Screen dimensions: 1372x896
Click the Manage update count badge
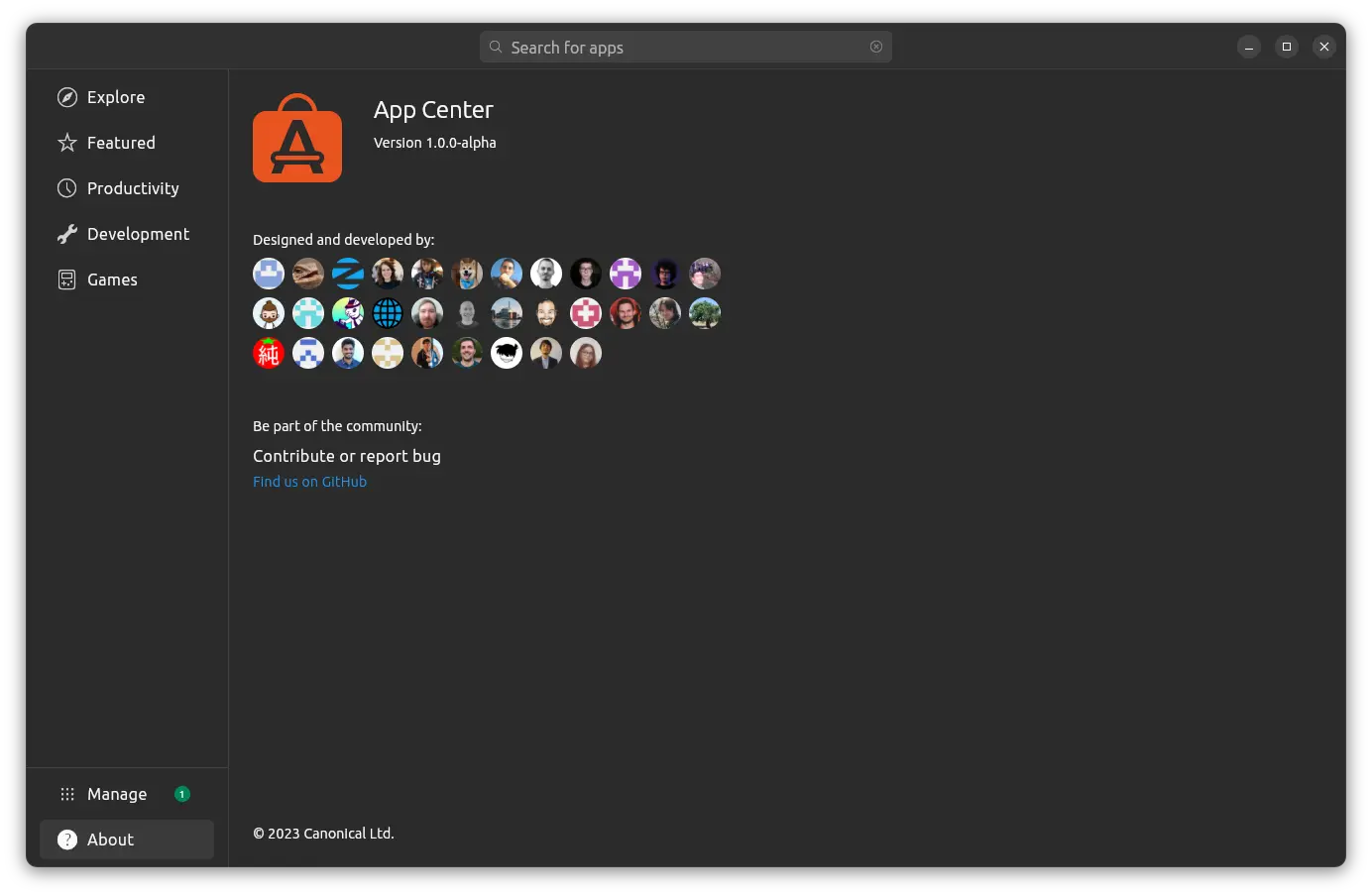pyautogui.click(x=181, y=794)
